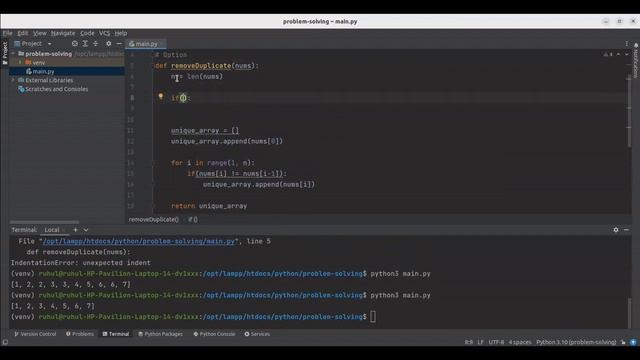Open the Notifications side tool window
The height and width of the screenshot is (360, 640).
tap(636, 60)
